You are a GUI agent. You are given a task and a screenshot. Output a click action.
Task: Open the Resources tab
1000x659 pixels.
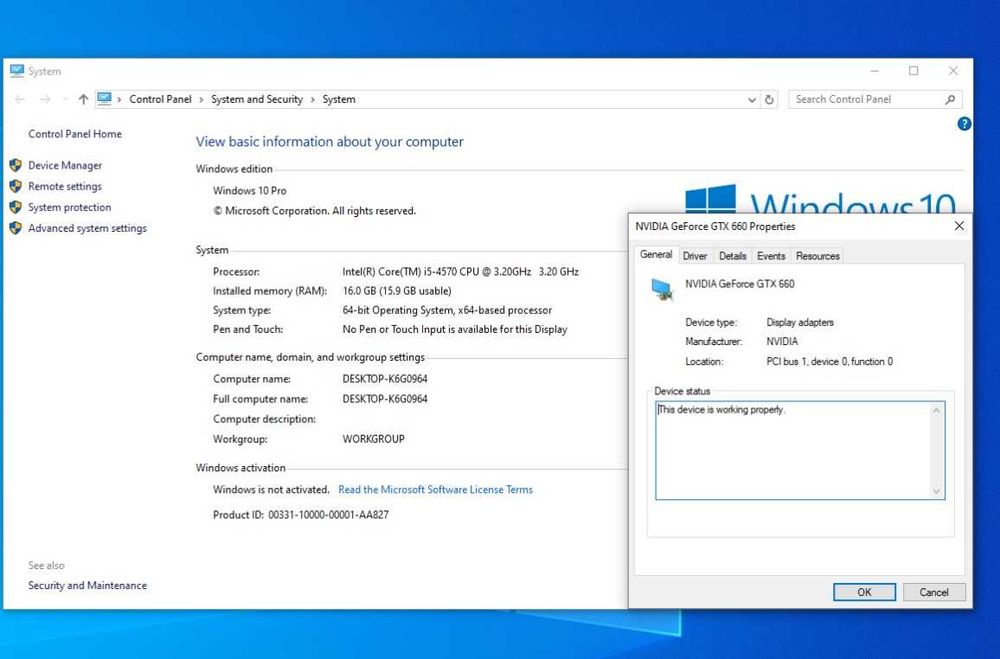pos(818,256)
